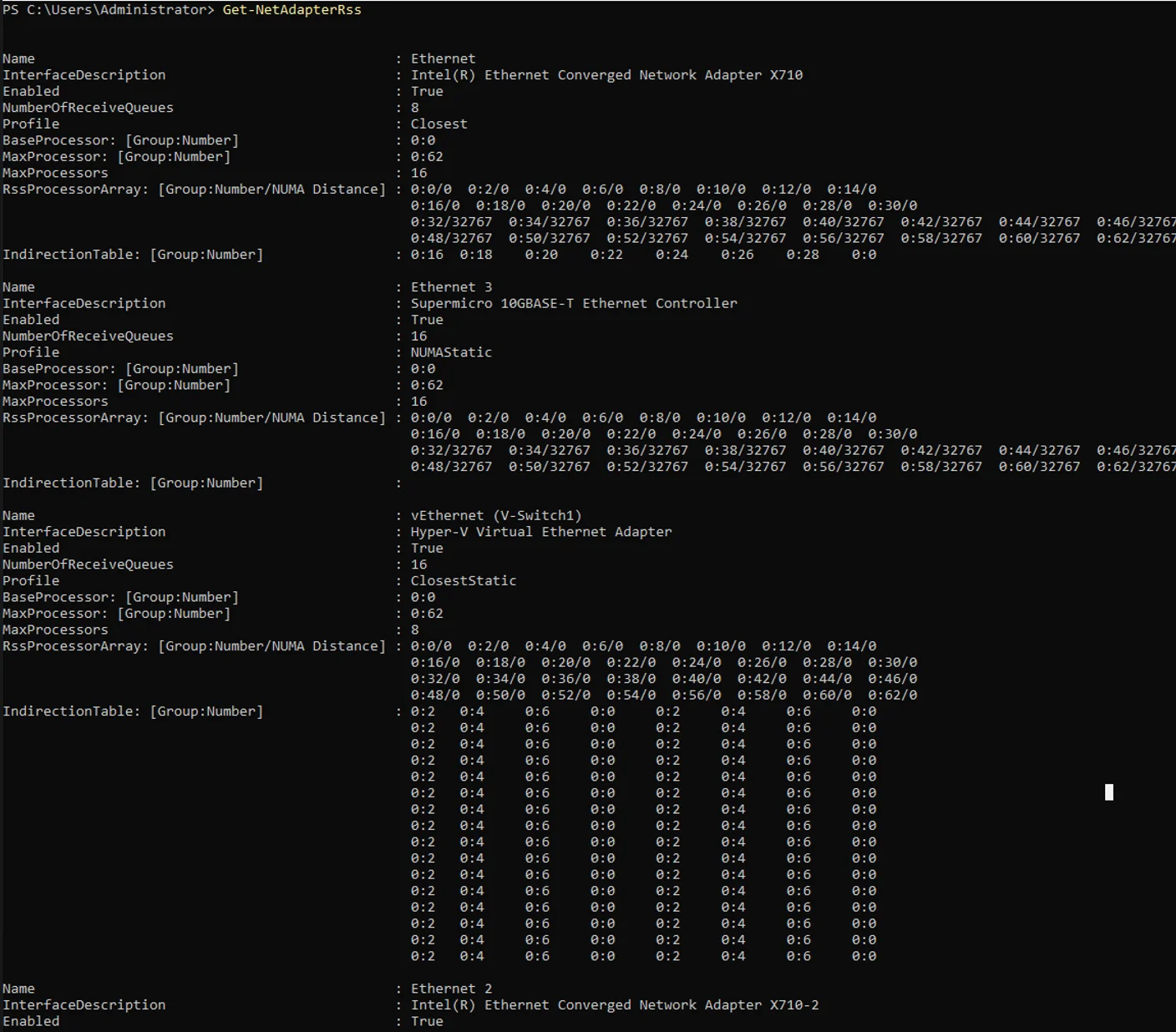Click '0:16' in the X710 adapter's IndirectionTable row

[427, 255]
